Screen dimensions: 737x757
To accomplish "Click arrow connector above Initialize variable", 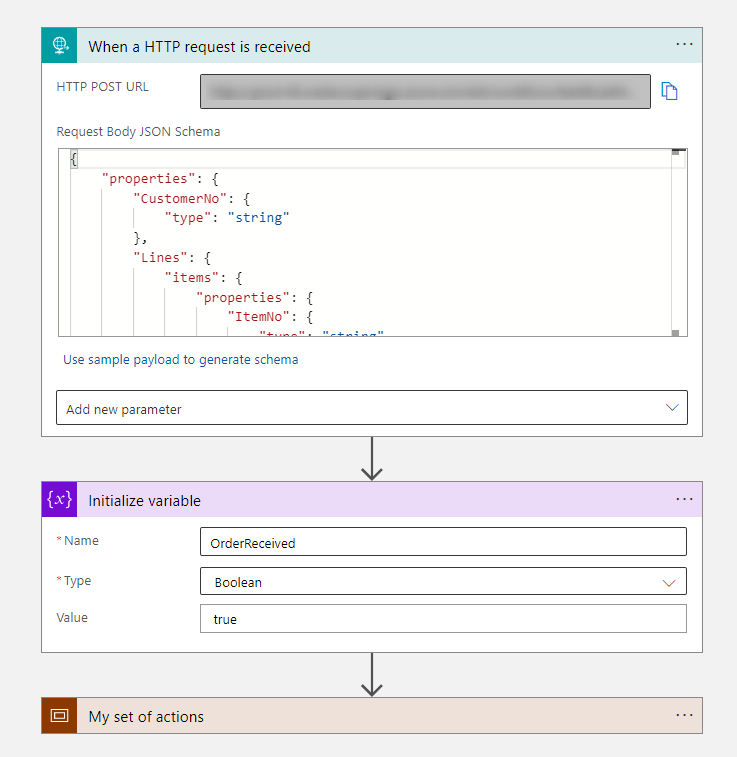I will click(x=372, y=459).
